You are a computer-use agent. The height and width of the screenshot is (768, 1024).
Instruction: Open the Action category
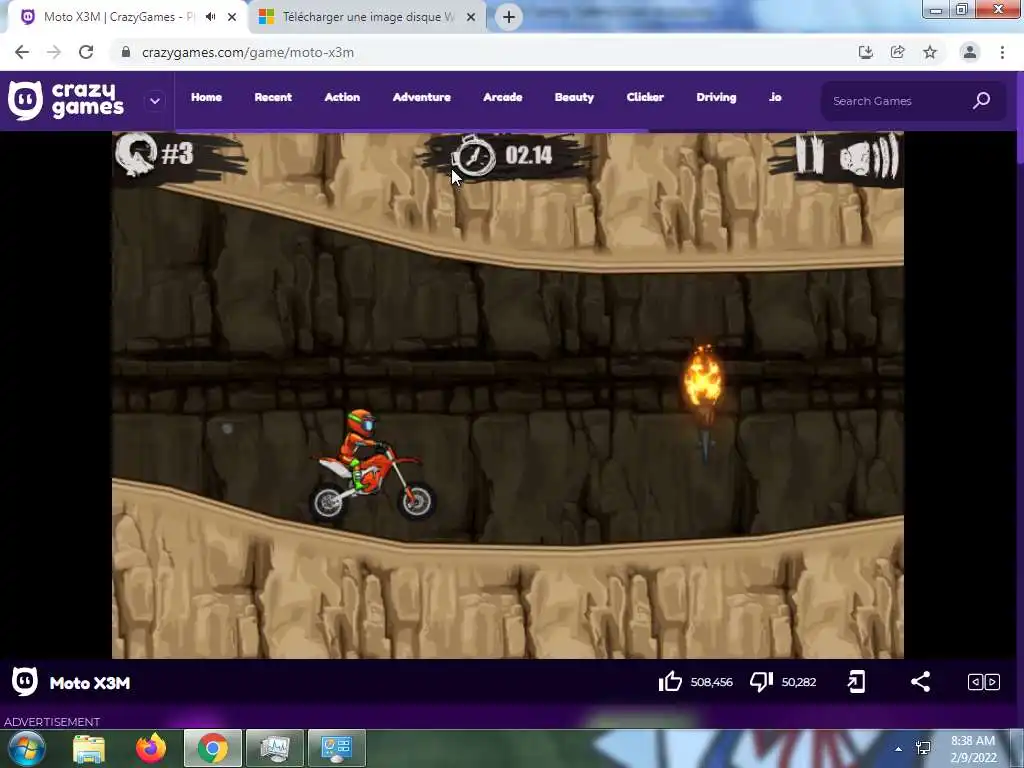coord(342,97)
